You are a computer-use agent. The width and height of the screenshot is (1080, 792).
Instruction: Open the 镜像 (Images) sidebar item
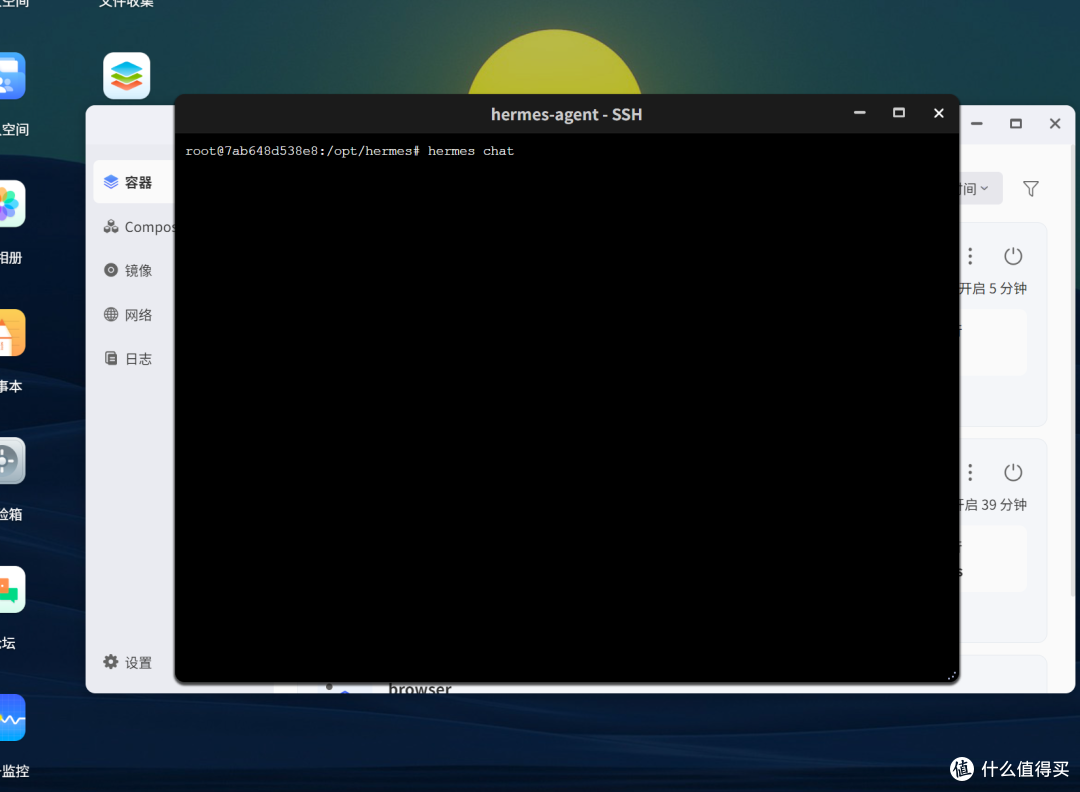point(127,271)
